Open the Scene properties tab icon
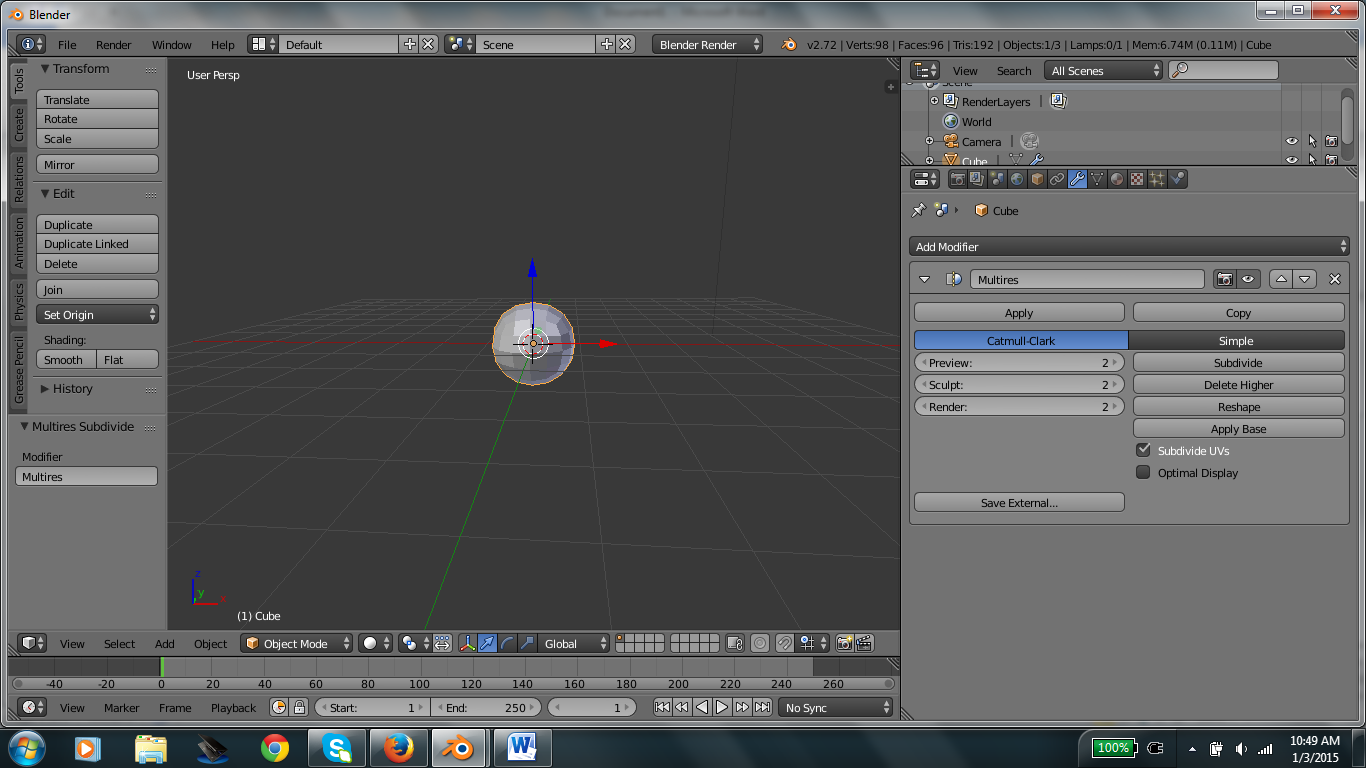Image resolution: width=1366 pixels, height=768 pixels. pos(997,179)
